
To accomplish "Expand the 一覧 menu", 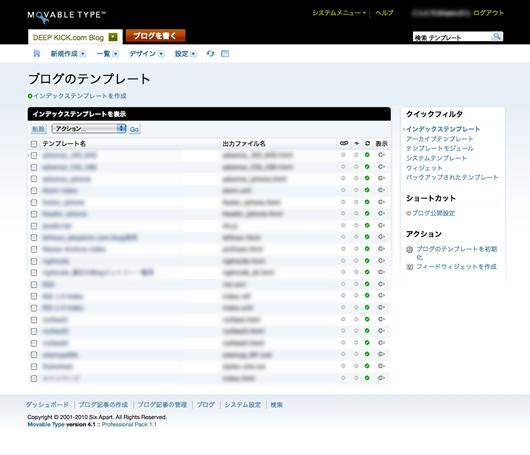I will coord(107,54).
